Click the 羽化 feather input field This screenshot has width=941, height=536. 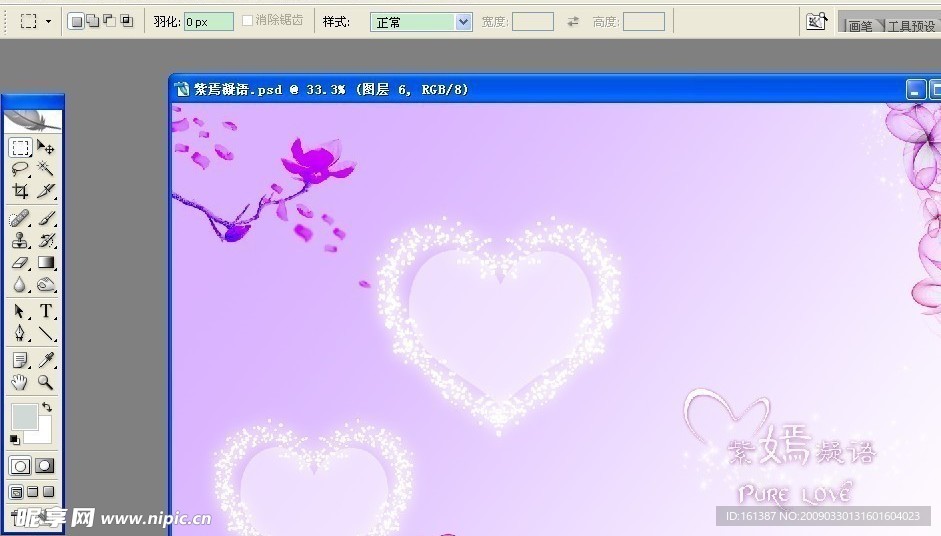point(208,22)
